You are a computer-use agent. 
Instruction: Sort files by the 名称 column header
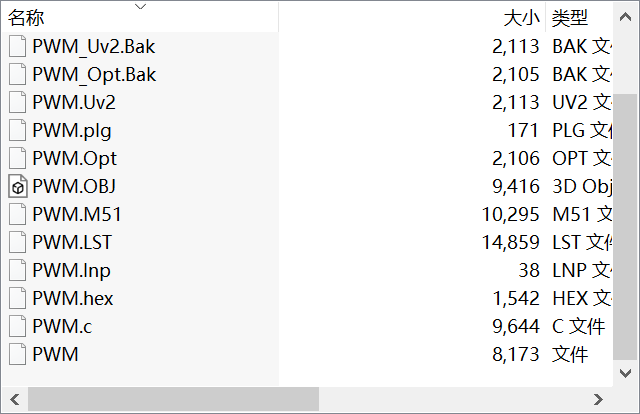point(28,18)
